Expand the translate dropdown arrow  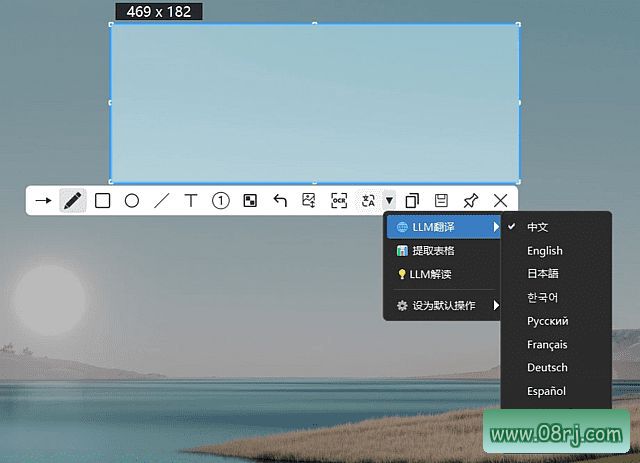coord(389,200)
